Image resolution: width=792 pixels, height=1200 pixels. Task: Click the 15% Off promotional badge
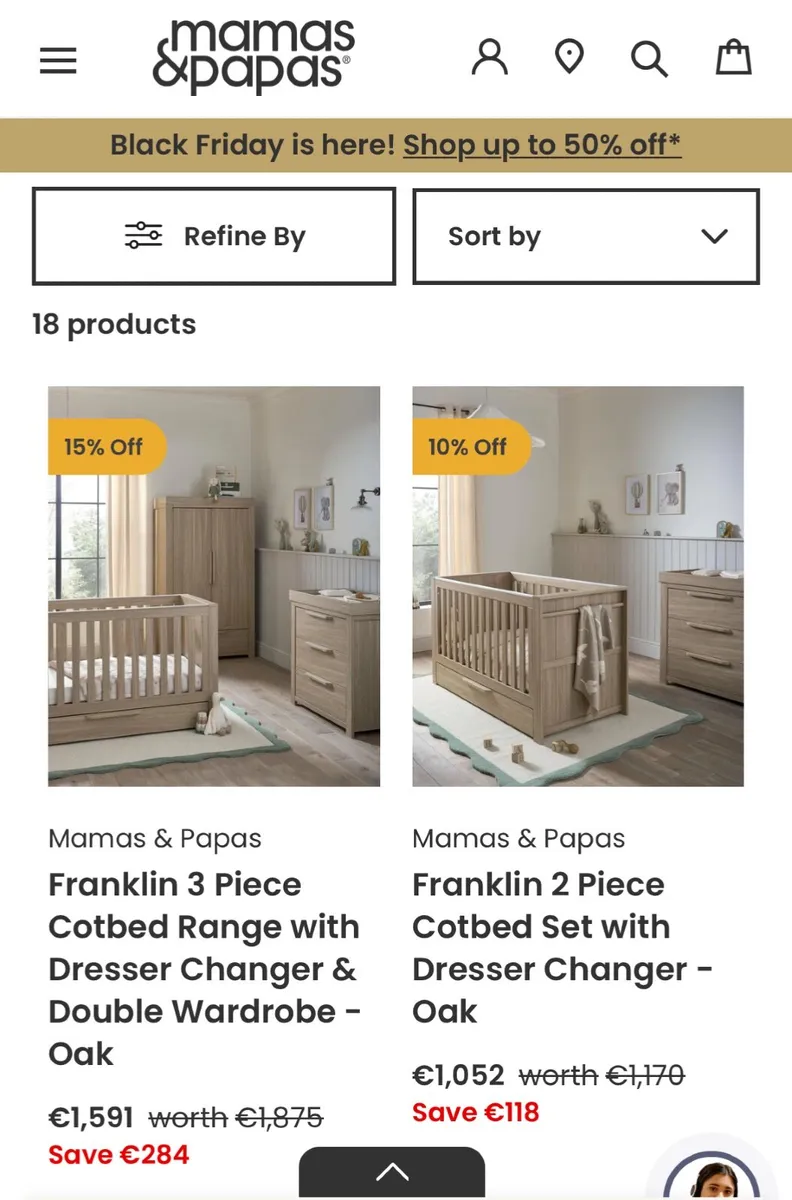pos(106,447)
